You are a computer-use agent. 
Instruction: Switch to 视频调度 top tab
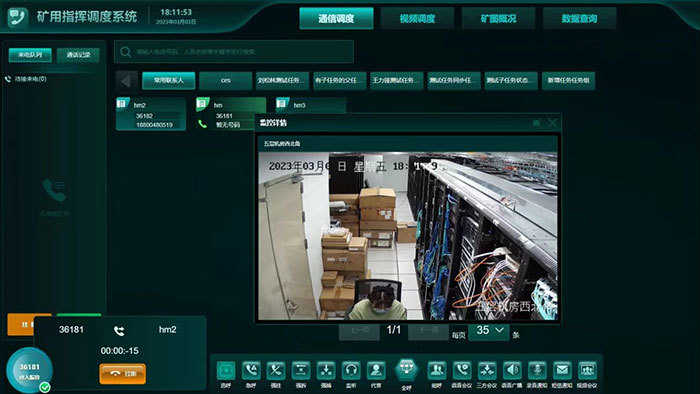point(417,18)
